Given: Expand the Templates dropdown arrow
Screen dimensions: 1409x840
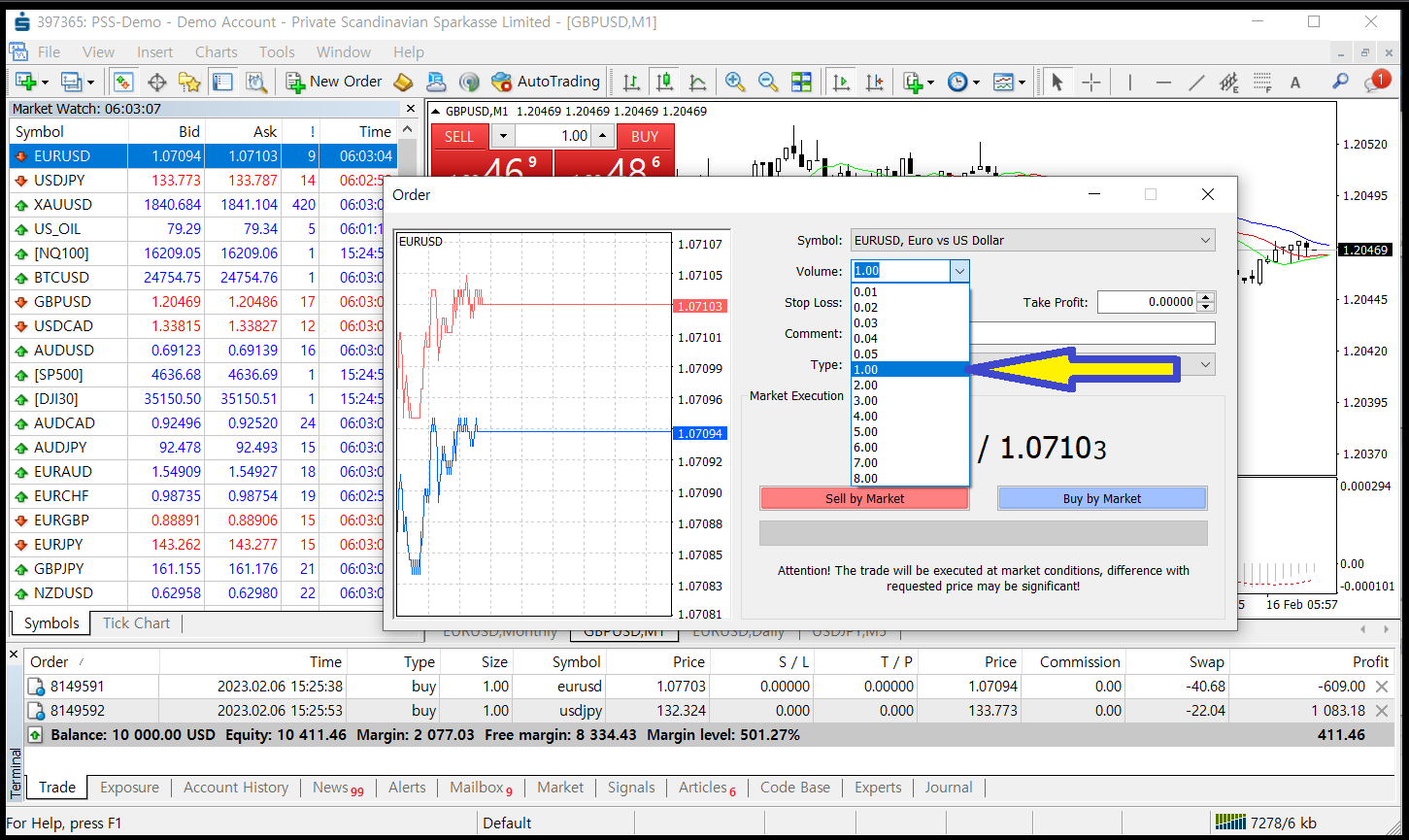Looking at the screenshot, I should pyautogui.click(x=1023, y=83).
